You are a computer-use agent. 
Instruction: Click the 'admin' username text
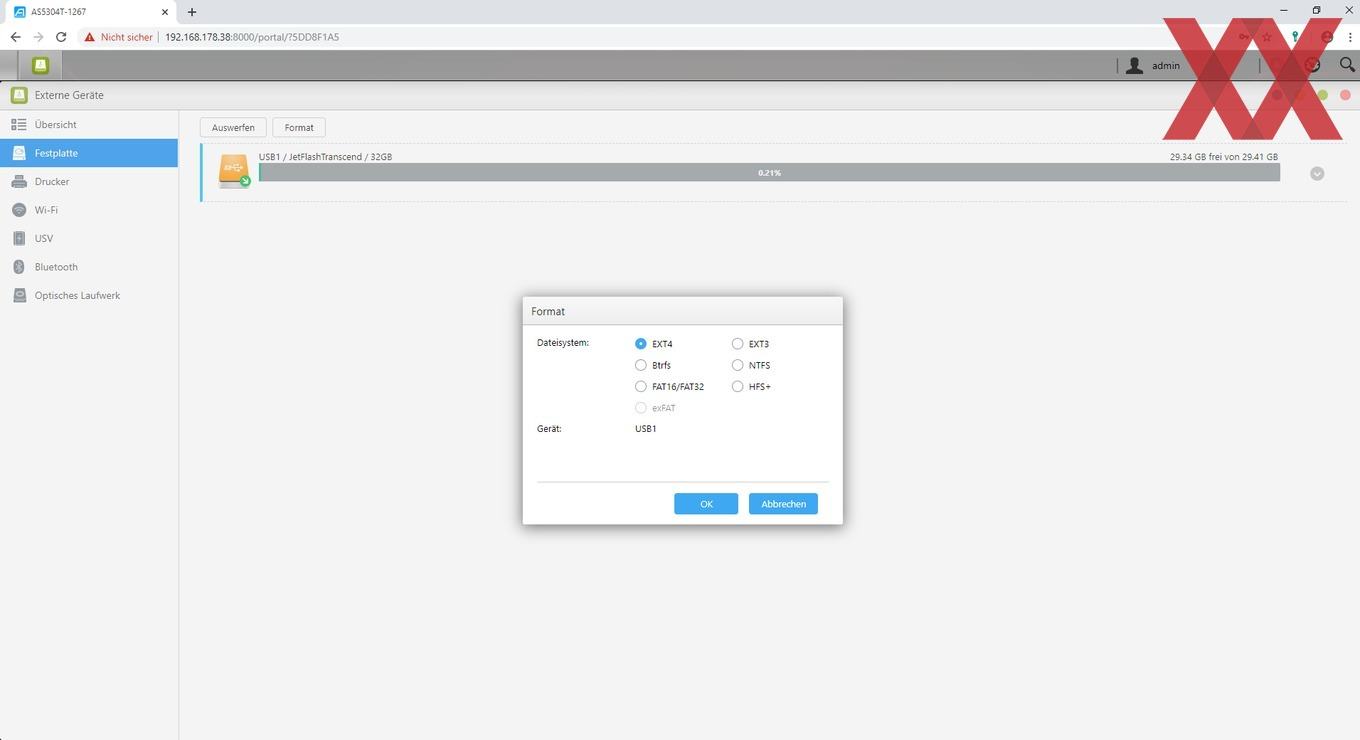1166,66
